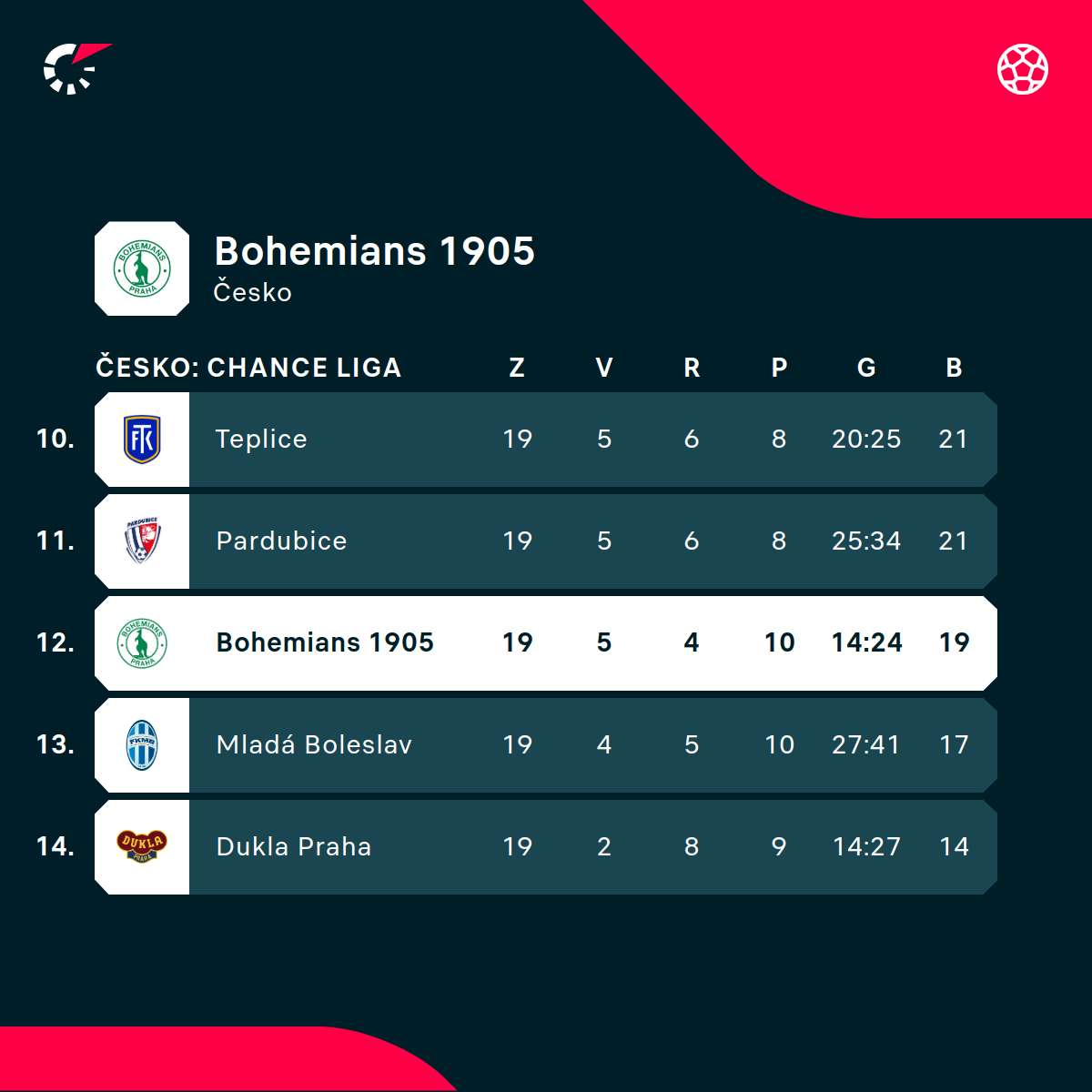Click the Dukla Praha club crest
Image resolution: width=1092 pixels, height=1092 pixels.
142,846
